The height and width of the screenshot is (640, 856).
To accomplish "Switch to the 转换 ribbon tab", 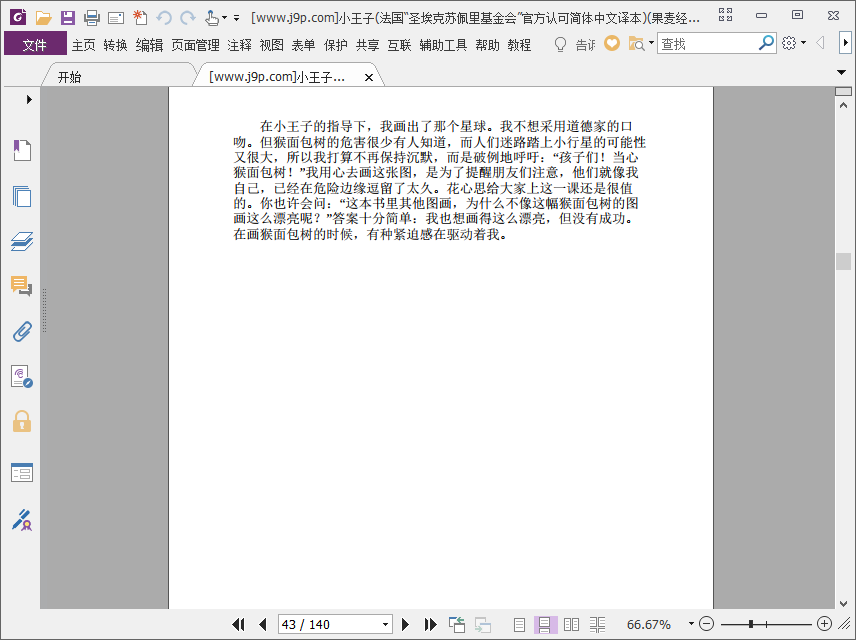I will 115,45.
